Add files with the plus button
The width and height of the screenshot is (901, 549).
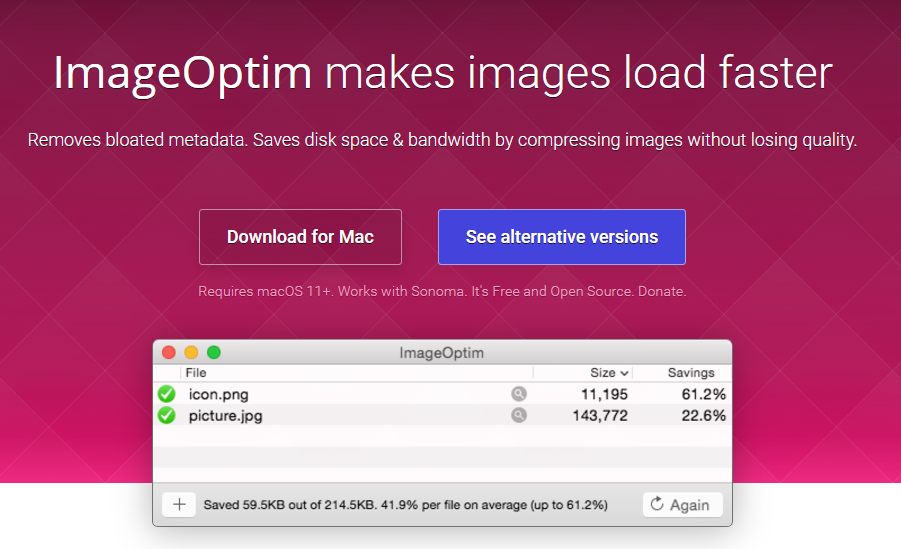coord(179,505)
